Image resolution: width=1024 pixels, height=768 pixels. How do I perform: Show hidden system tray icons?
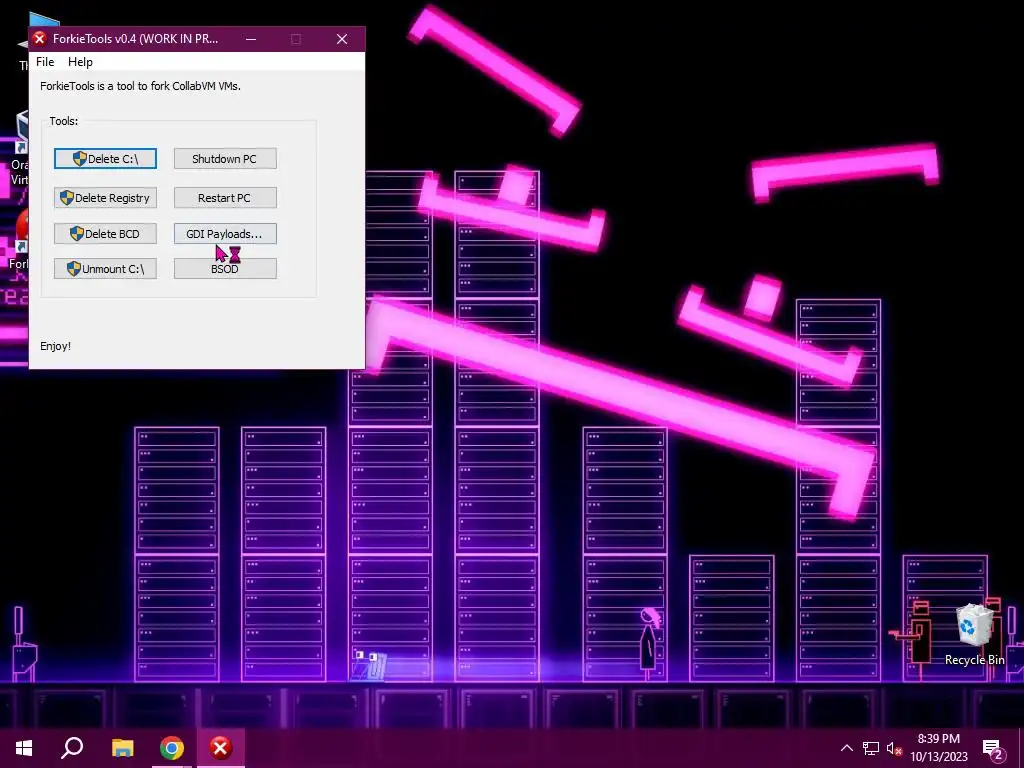tap(846, 748)
